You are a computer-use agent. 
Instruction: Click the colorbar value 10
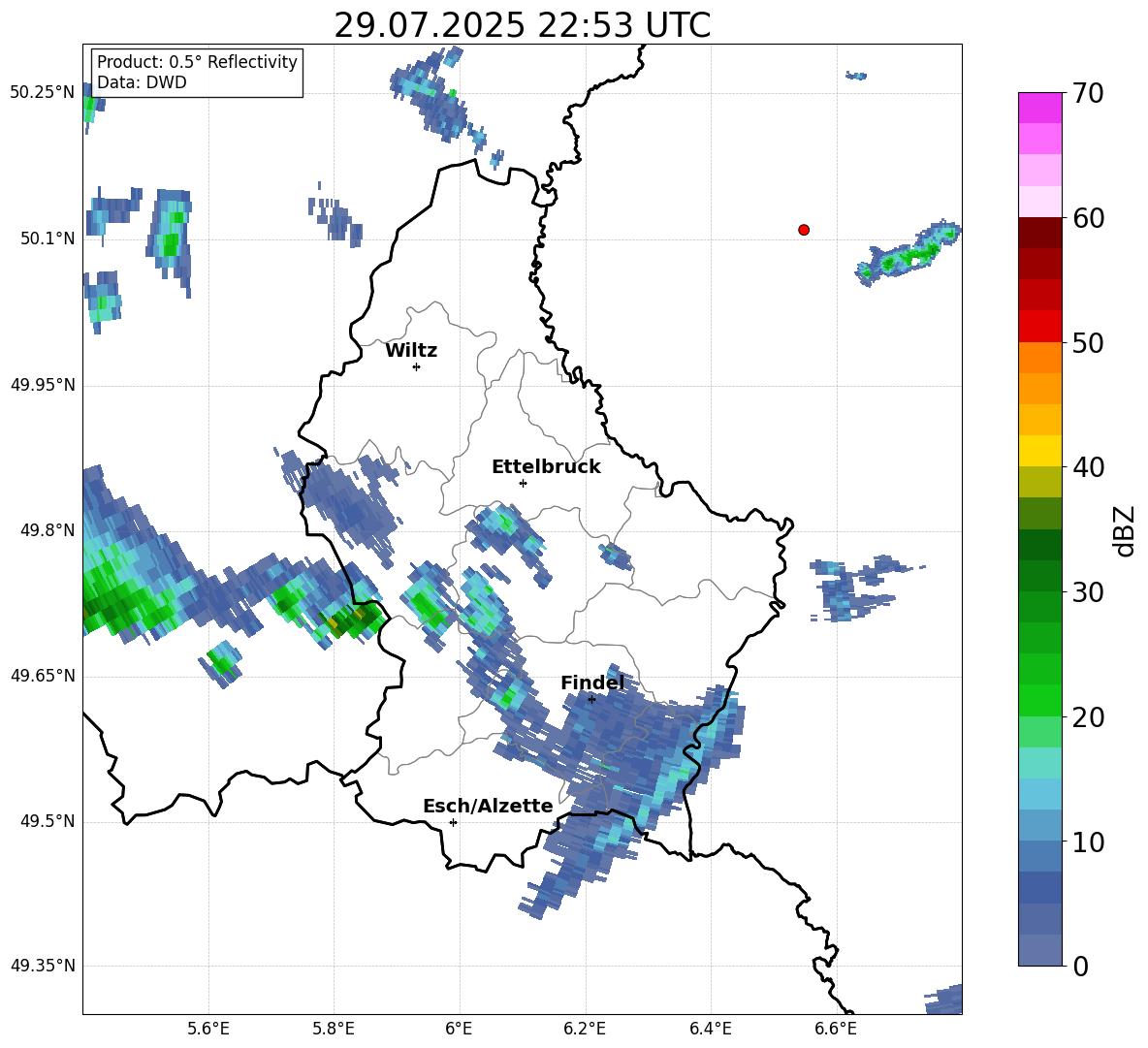[x=1088, y=842]
